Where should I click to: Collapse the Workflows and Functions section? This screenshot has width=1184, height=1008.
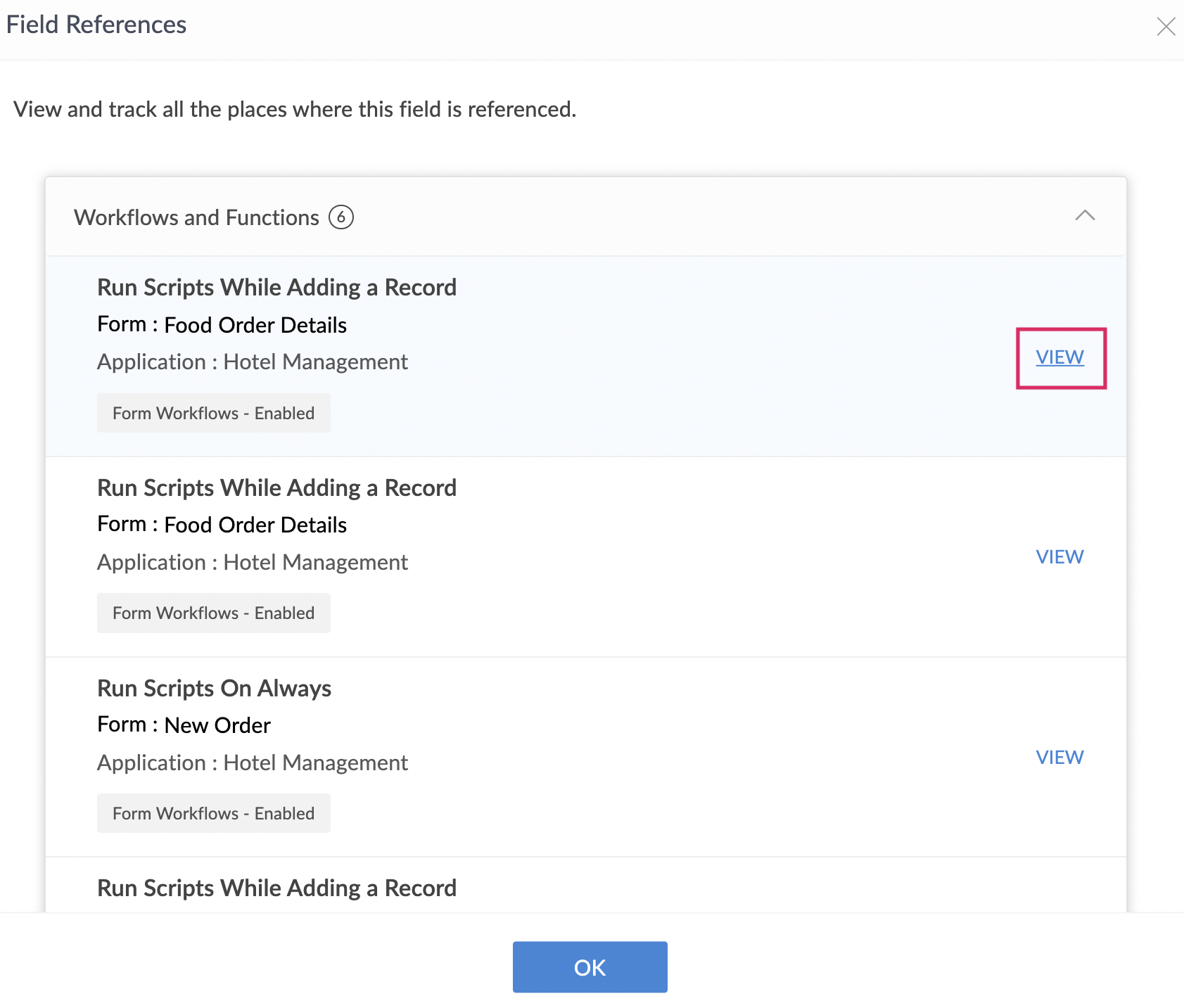tap(1085, 216)
